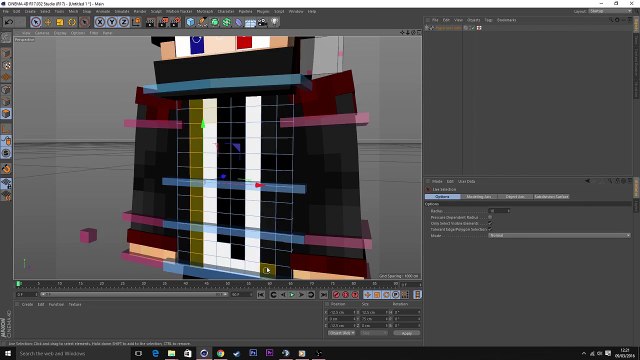Click Enable Axis icon in left sidebar
The width and height of the screenshot is (640, 360).
coord(6,129)
